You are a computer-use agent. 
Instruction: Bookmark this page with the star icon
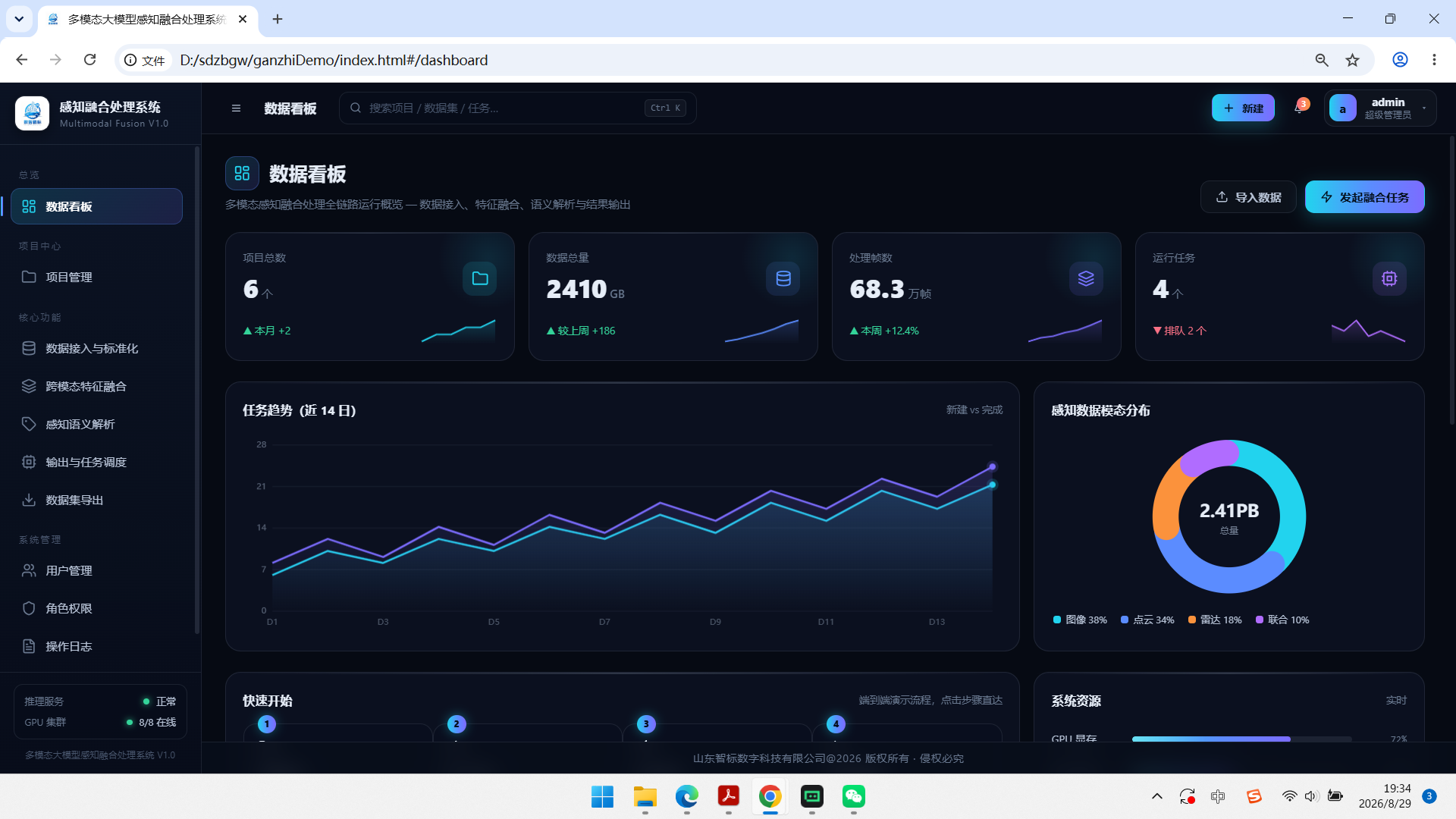(1353, 60)
